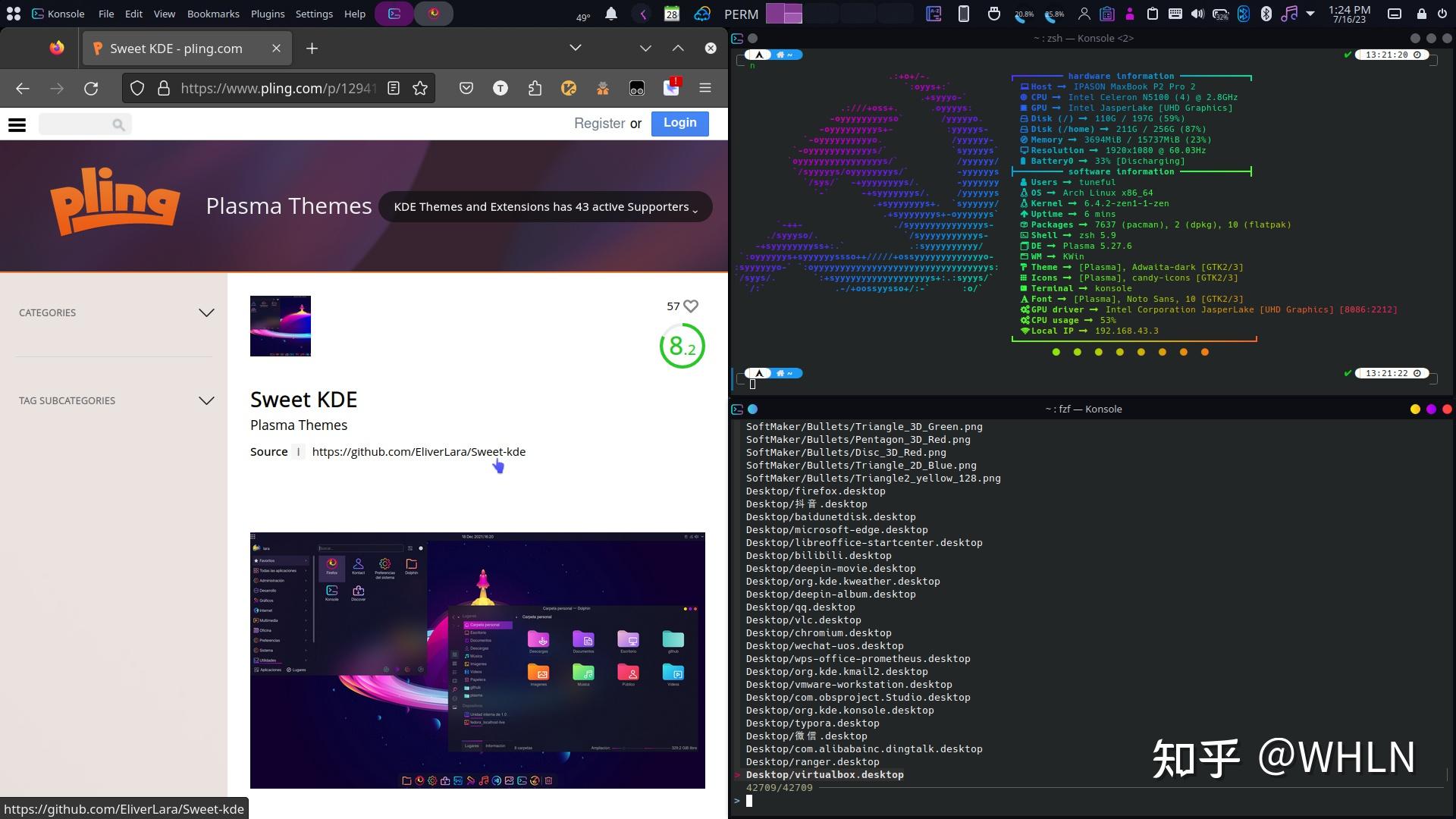This screenshot has height=819, width=1456.
Task: Open virtual keyboard tray icon
Action: click(x=1175, y=14)
